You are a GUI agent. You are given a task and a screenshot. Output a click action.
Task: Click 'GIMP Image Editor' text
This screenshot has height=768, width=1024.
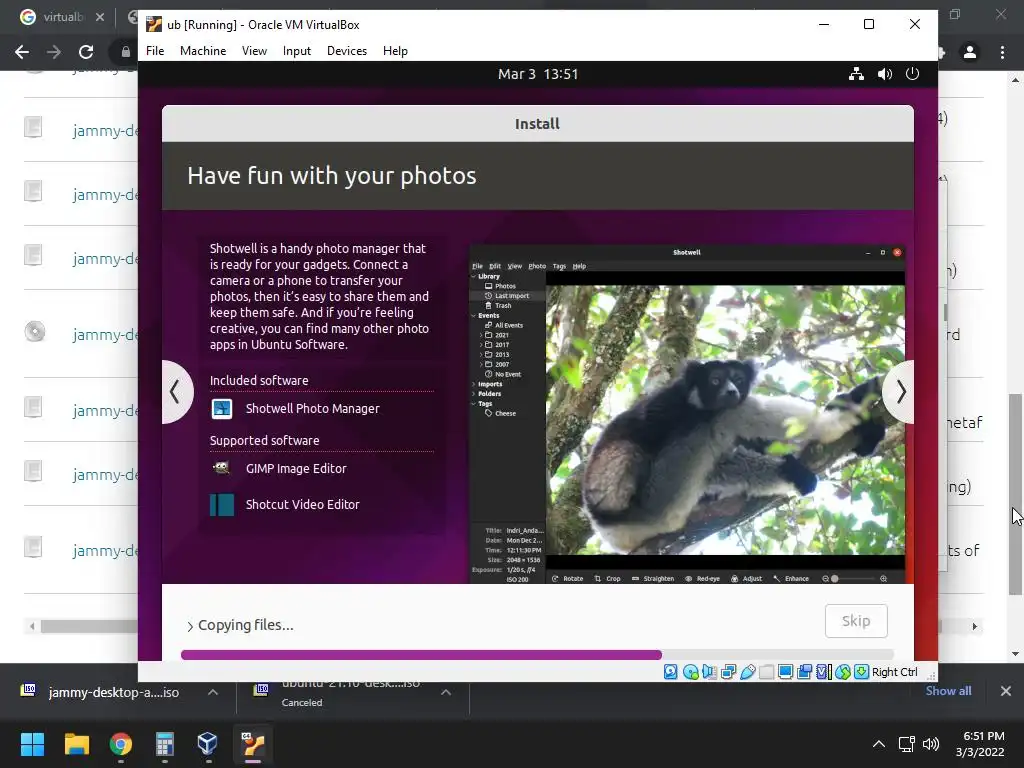(296, 469)
